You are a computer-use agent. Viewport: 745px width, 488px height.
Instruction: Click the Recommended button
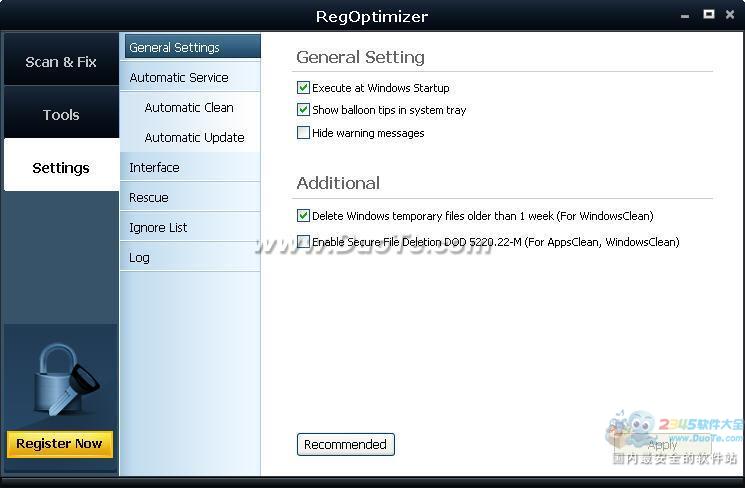point(345,444)
